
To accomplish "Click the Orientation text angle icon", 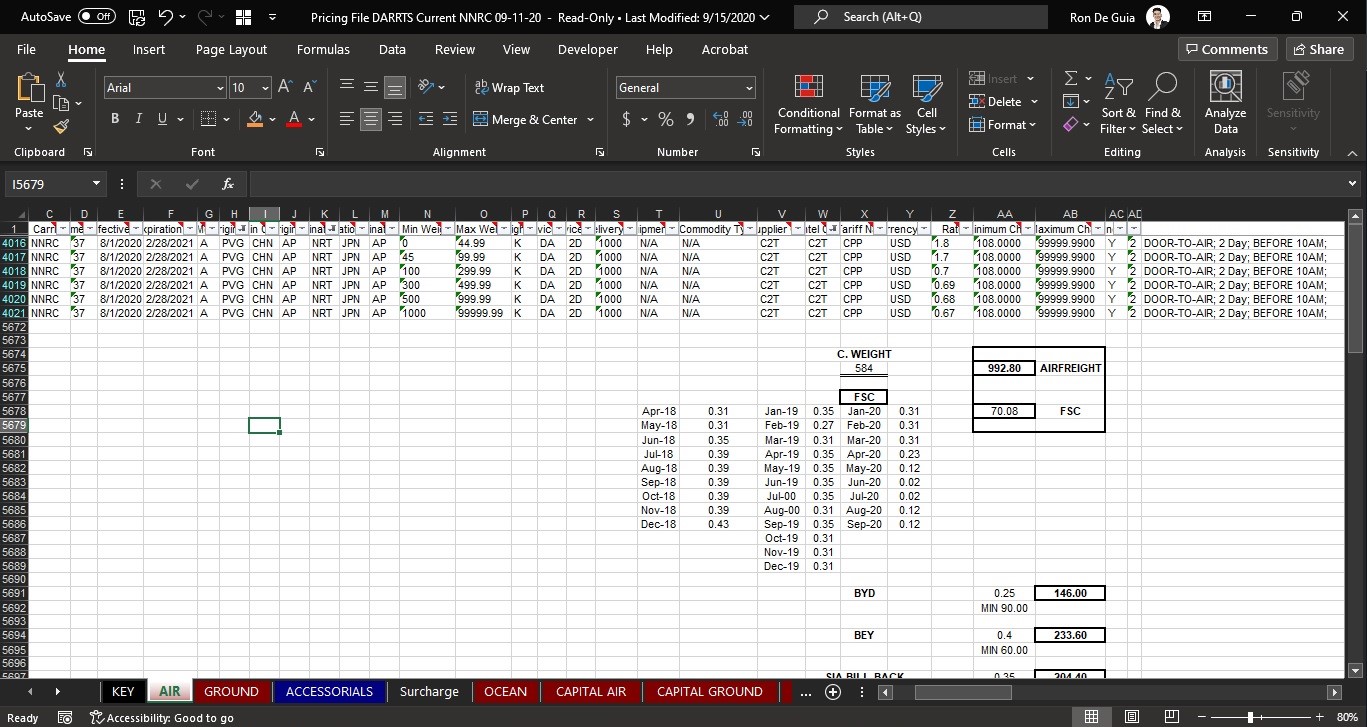I will pyautogui.click(x=425, y=88).
